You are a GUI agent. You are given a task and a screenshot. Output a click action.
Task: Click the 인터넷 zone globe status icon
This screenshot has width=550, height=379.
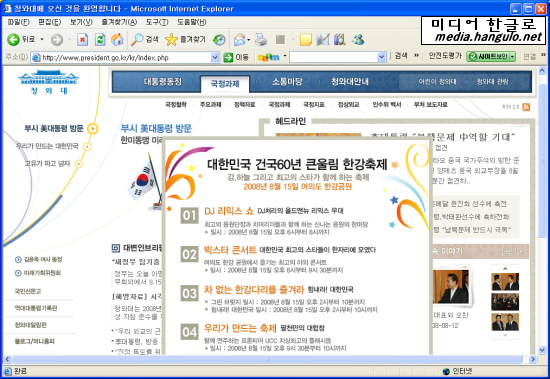[x=446, y=371]
